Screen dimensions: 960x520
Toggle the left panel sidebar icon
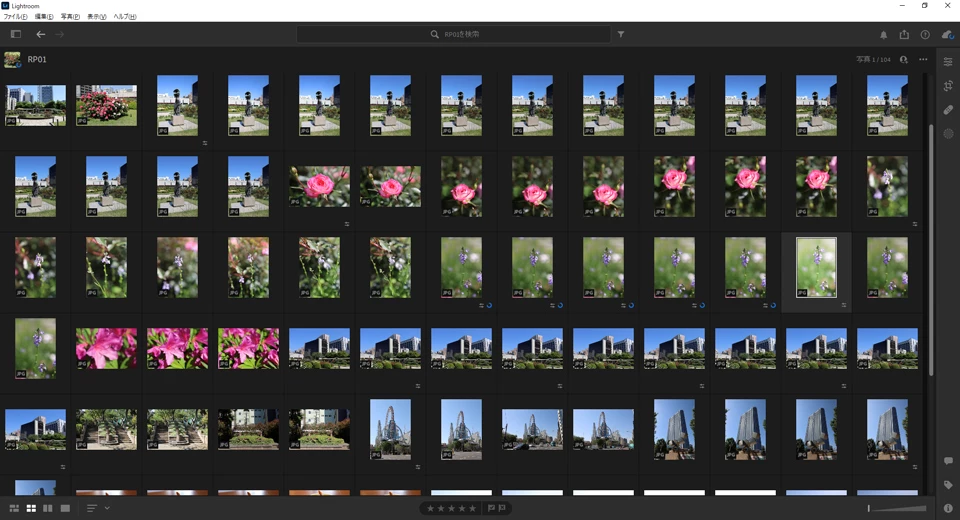point(16,34)
